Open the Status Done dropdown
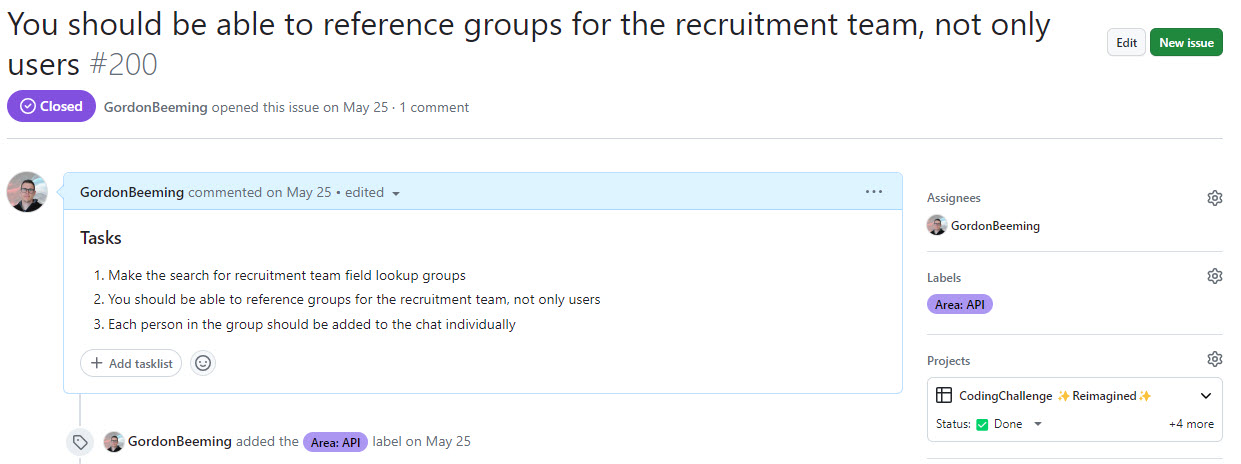 [x=1037, y=424]
